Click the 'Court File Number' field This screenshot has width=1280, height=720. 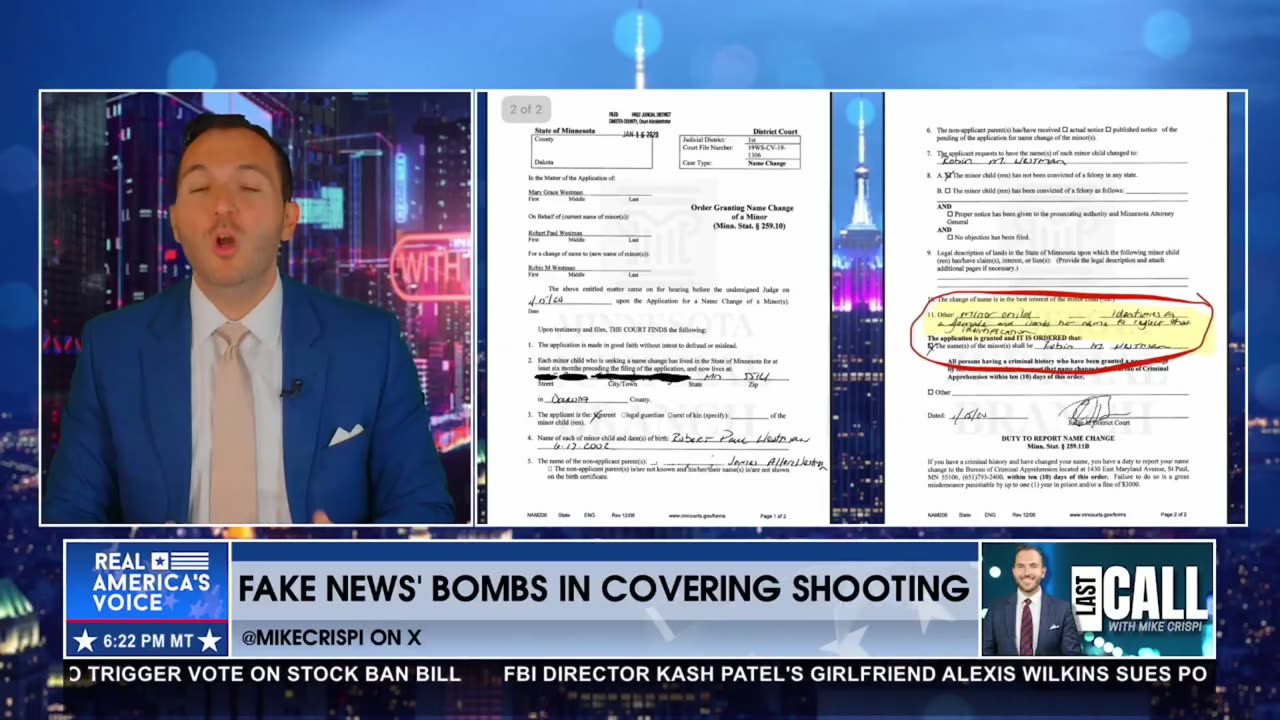(x=739, y=152)
